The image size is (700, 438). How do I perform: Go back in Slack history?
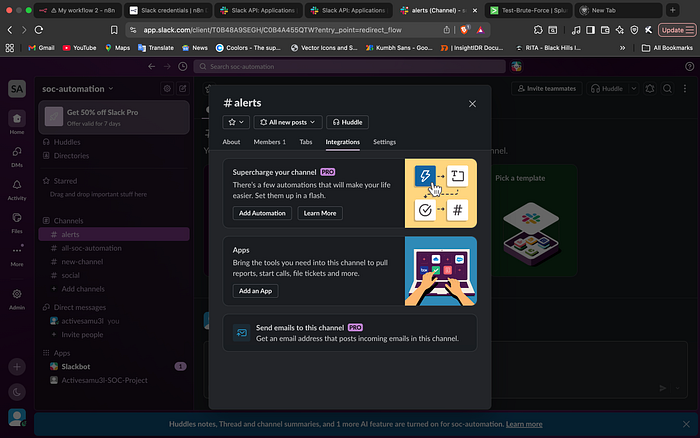click(152, 66)
